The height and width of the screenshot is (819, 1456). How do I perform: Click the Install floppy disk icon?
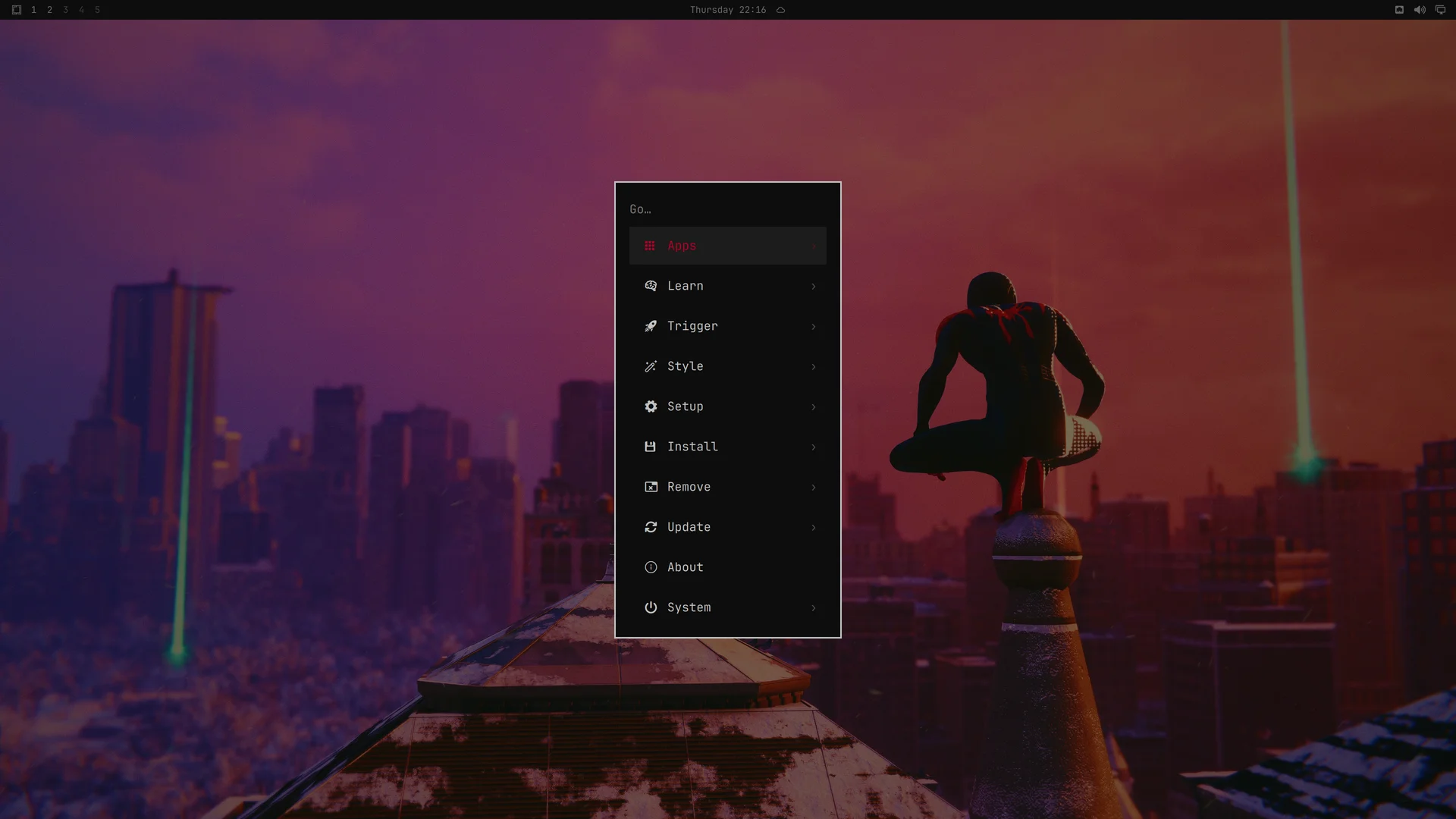click(x=650, y=447)
